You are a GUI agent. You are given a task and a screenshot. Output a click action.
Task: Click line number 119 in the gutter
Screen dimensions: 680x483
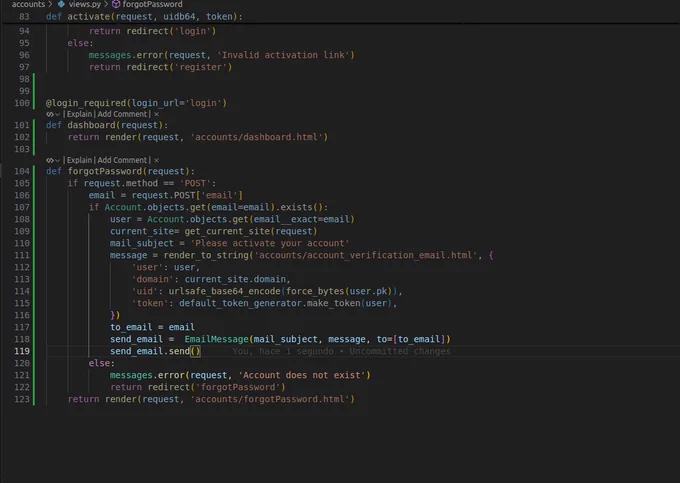(22, 351)
